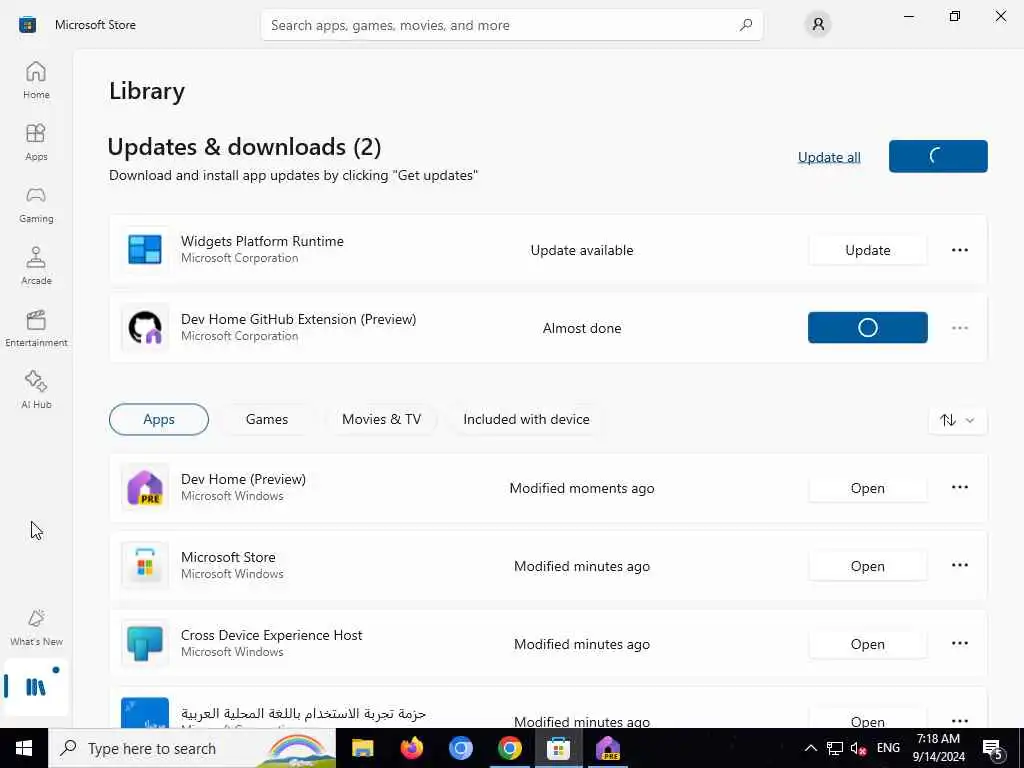Screen dimensions: 1024x768
Task: Open File Explorer from taskbar
Action: tap(362, 748)
